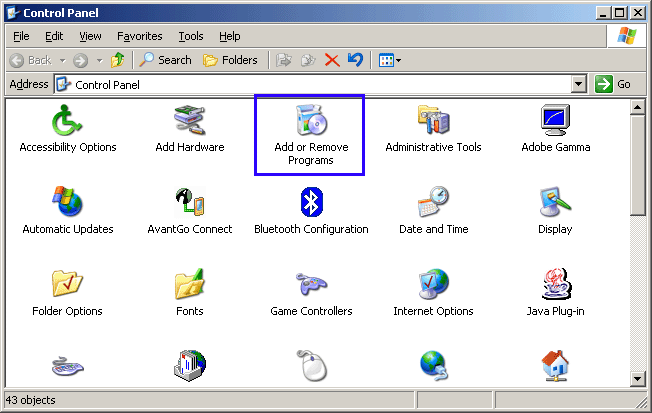652x413 pixels.
Task: Expand the Back history dropdown arrow
Action: 63,61
